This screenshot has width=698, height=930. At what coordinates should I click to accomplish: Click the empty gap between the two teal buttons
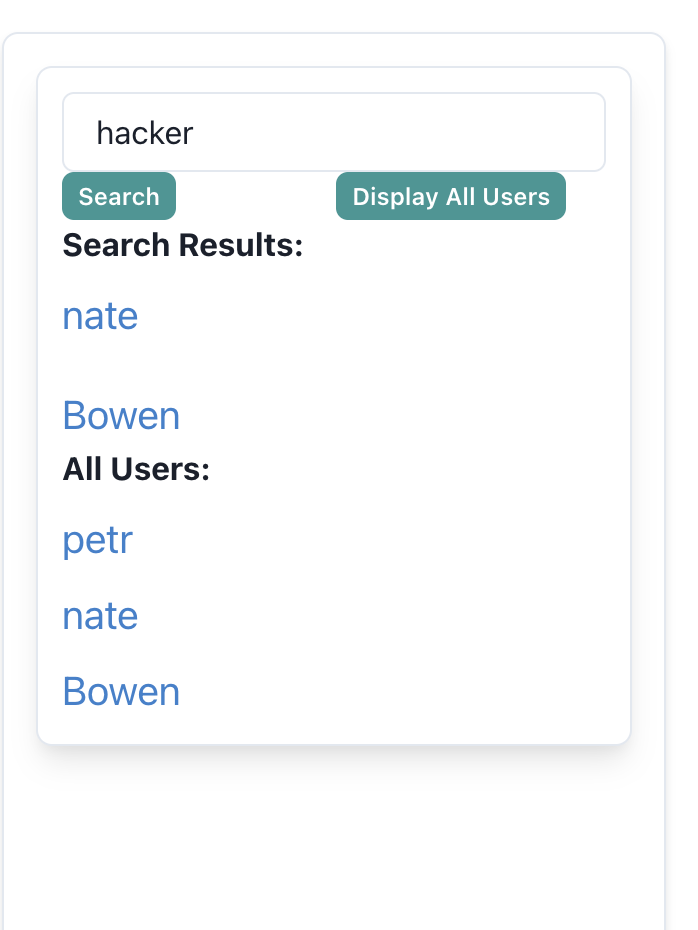point(256,196)
